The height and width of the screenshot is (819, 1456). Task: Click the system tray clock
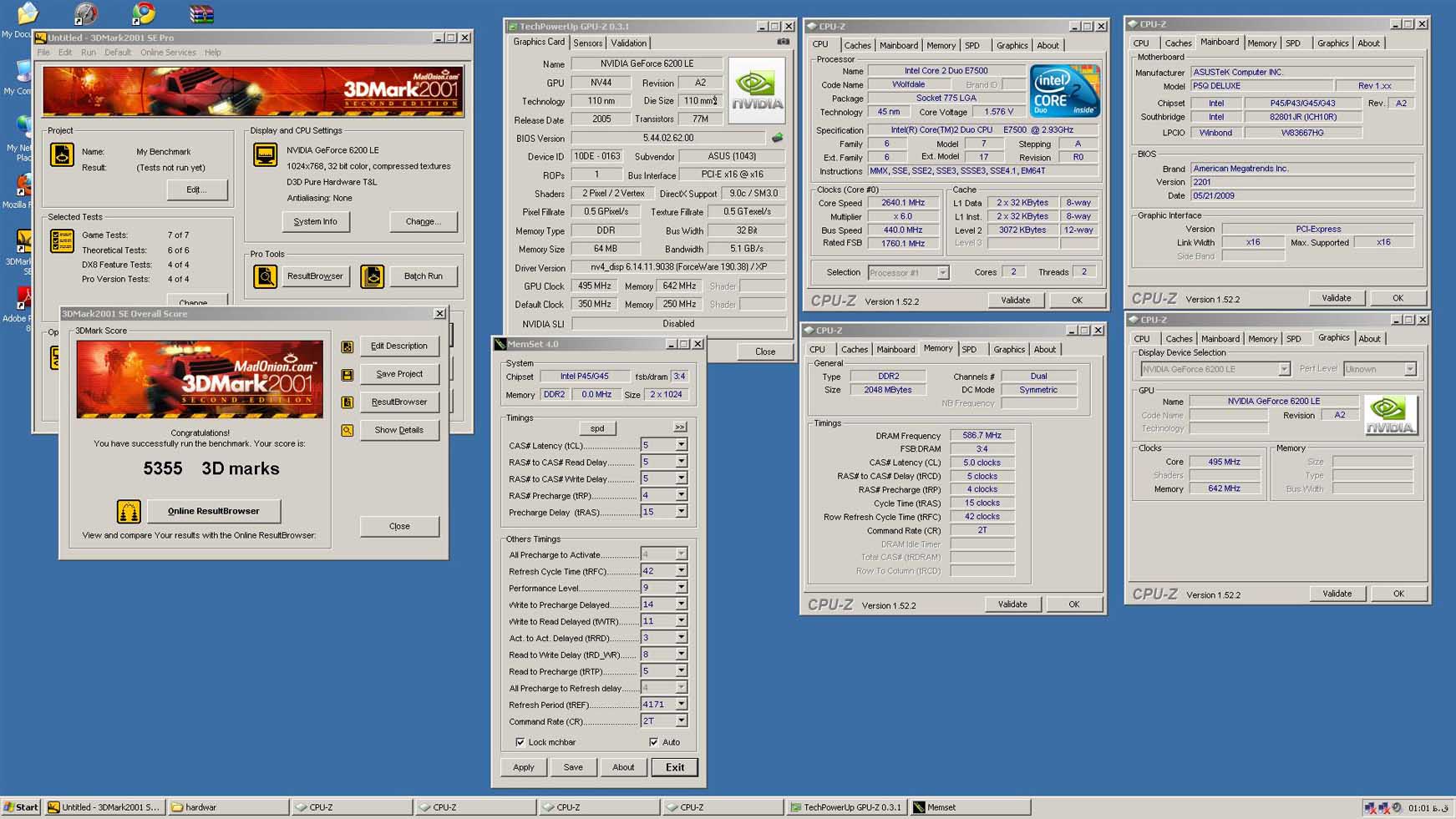[x=1428, y=808]
